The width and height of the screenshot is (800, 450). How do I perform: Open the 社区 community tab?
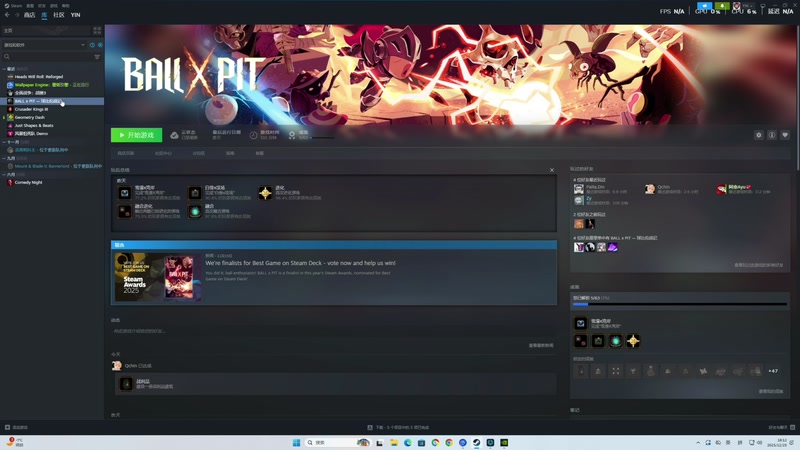(59, 15)
